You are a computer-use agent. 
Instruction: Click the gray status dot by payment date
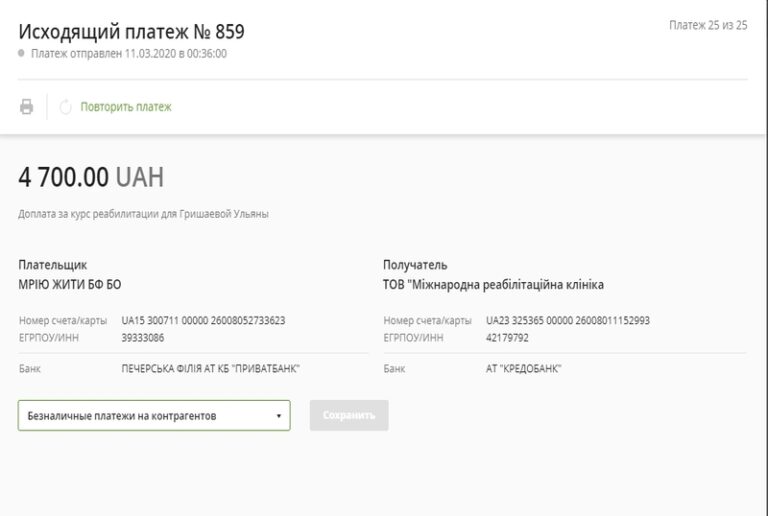[21, 53]
